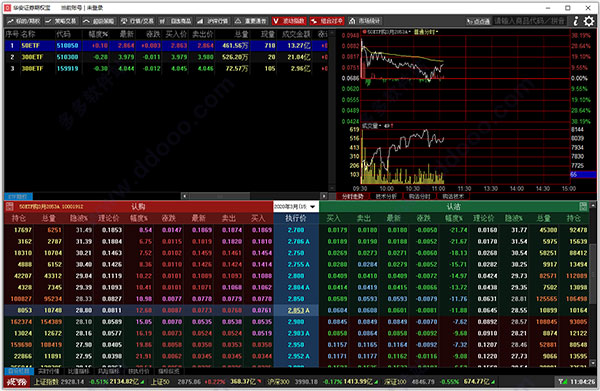Viewport: 600px width, 391px height.
Task: Open the 行情/交易 toolbar button
Action: pos(137,21)
